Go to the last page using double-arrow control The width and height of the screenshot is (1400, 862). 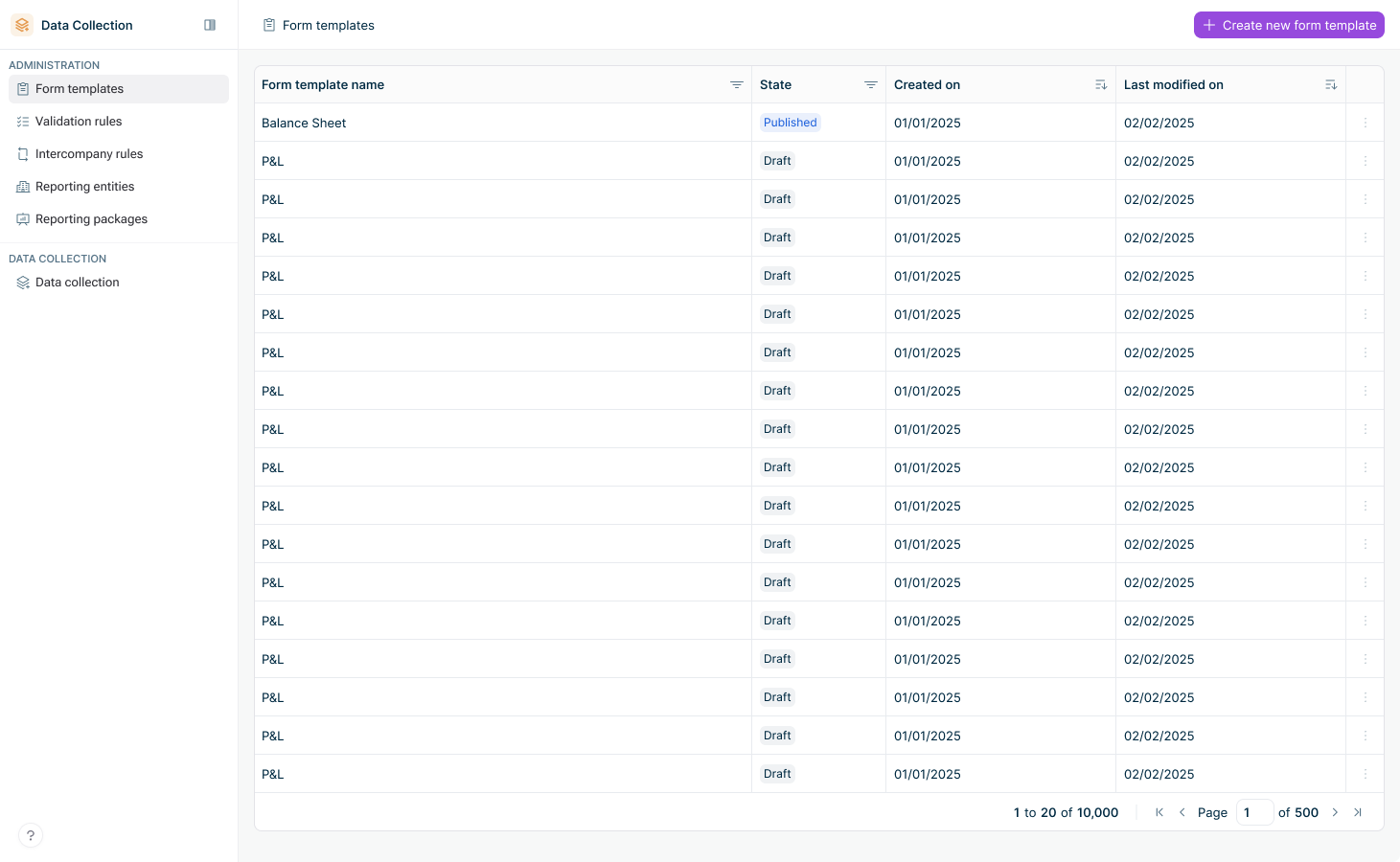[1358, 811]
